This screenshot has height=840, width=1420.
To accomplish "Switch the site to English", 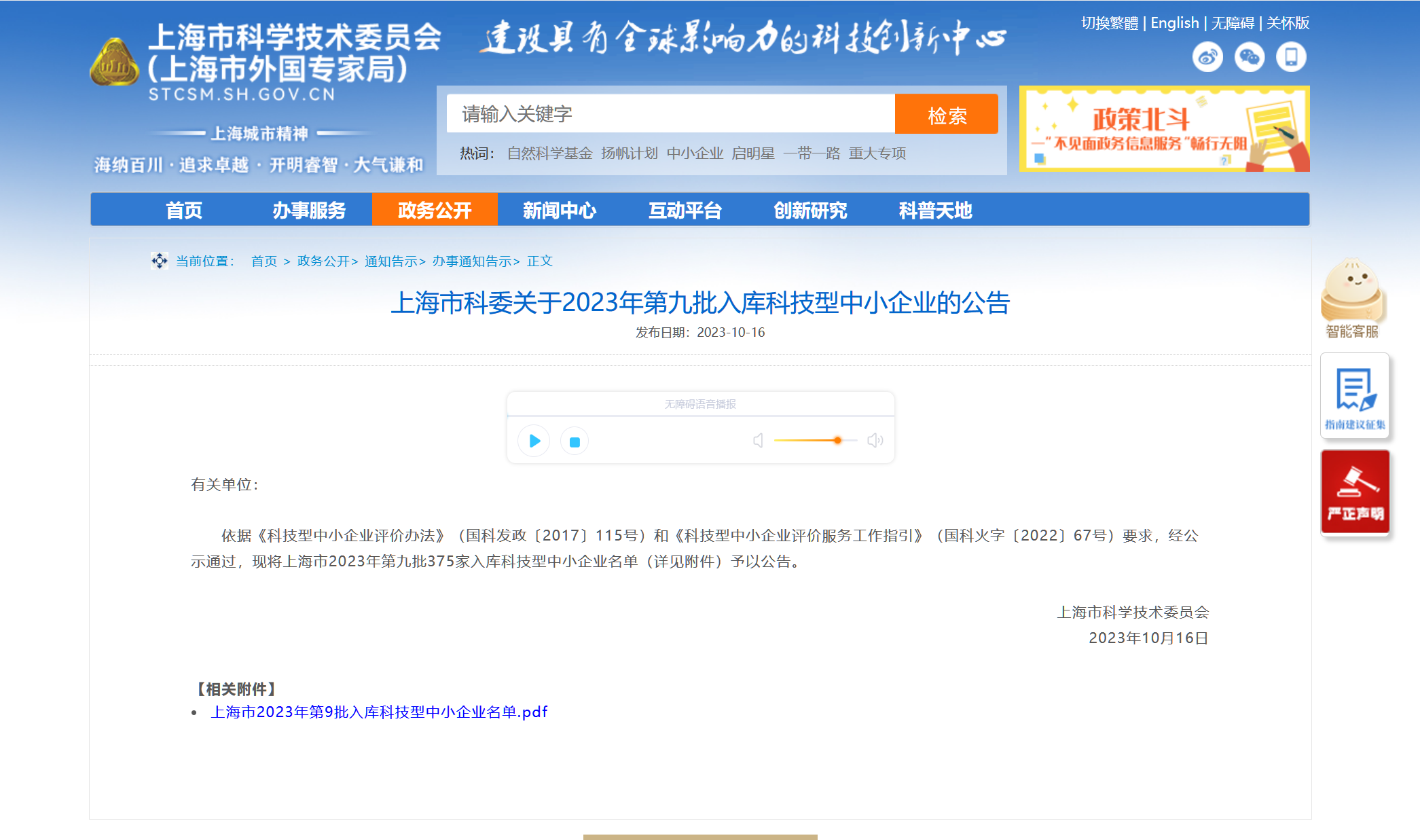I will pyautogui.click(x=1174, y=22).
